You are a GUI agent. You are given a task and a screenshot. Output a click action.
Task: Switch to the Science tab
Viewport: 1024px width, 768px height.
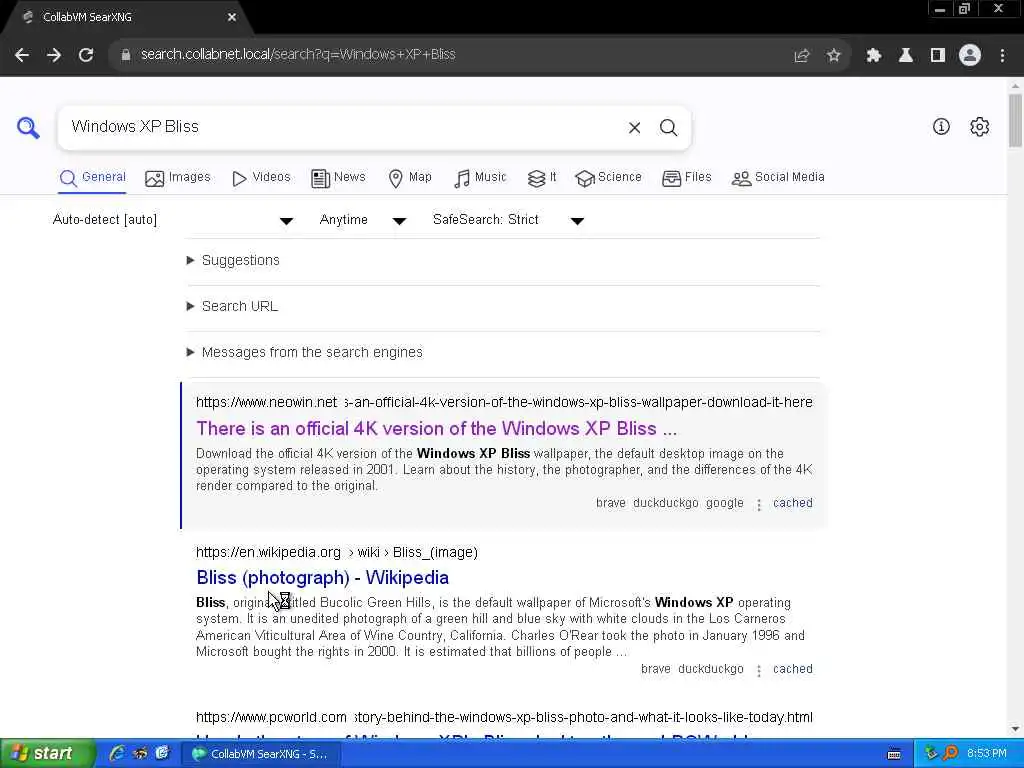coord(609,178)
